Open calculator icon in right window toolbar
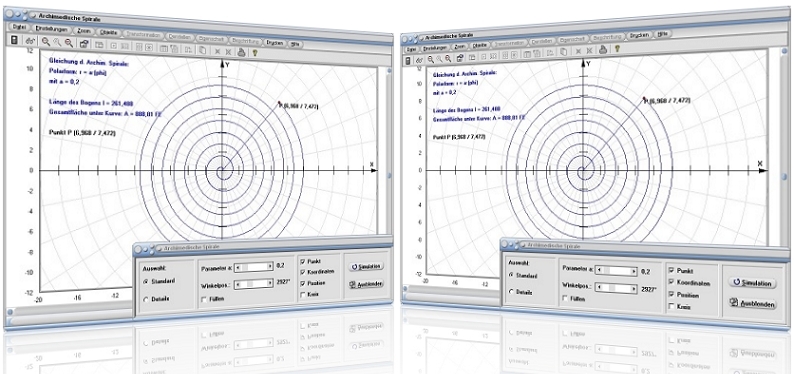The height and width of the screenshot is (374, 794). coord(409,60)
